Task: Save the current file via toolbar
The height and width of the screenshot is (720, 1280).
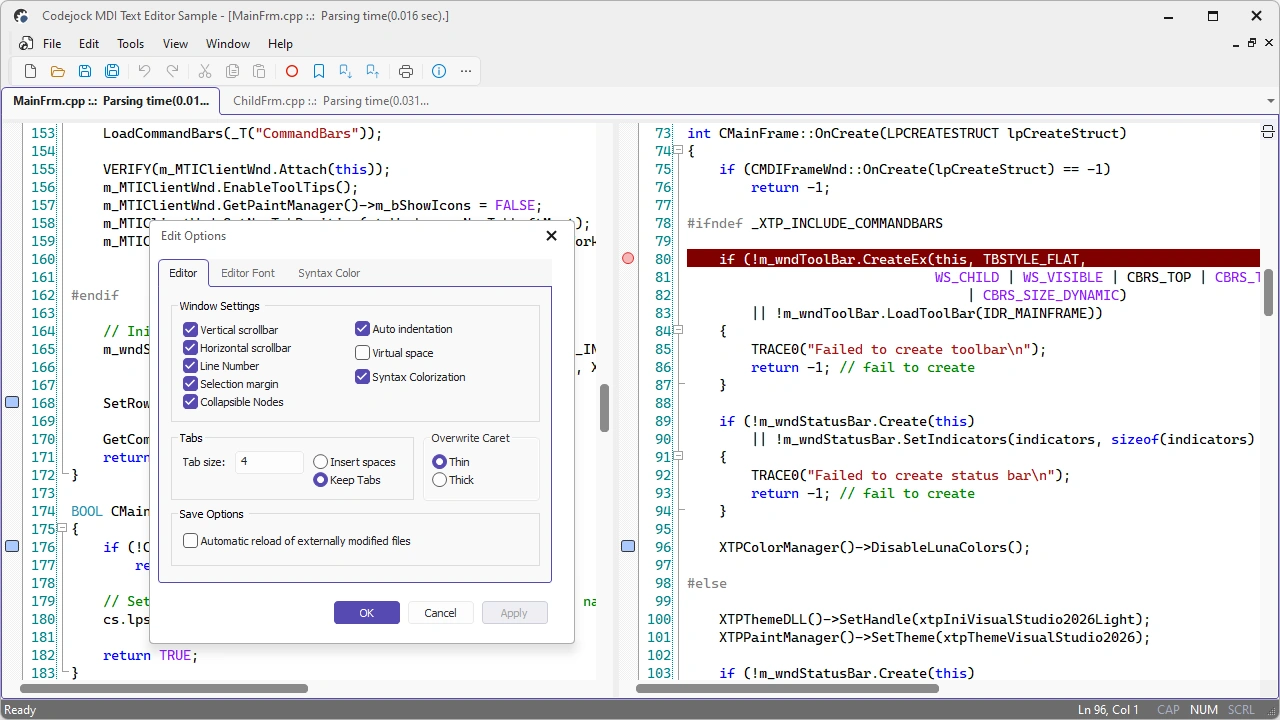Action: point(85,71)
